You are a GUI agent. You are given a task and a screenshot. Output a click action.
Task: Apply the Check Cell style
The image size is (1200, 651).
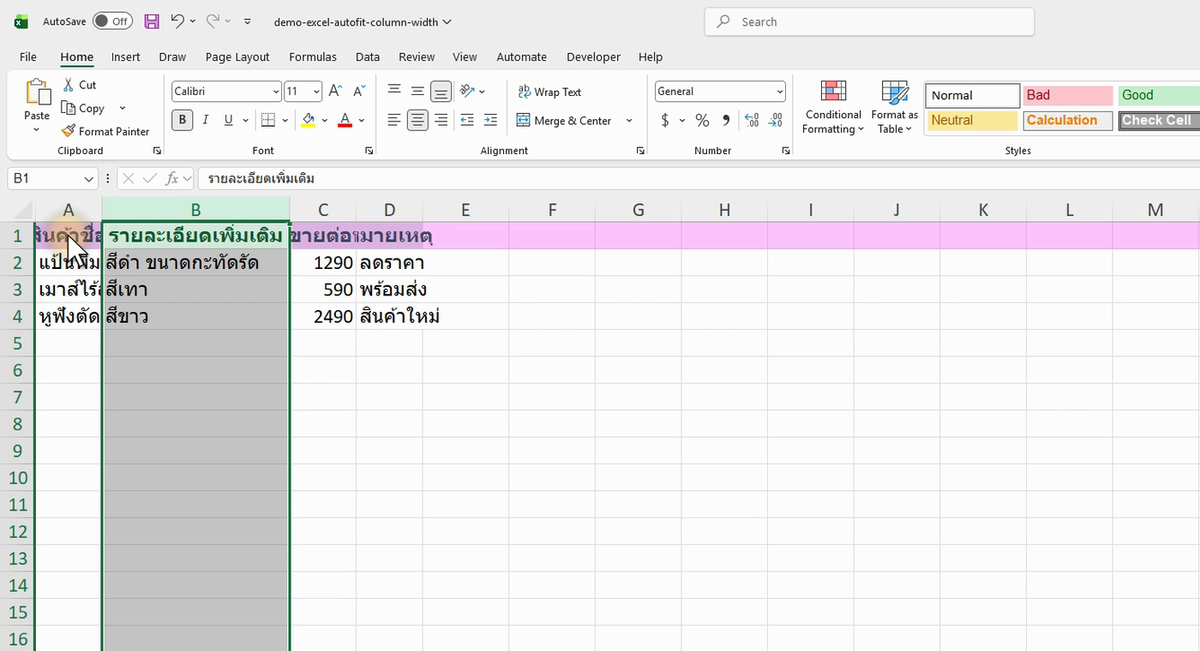click(x=1159, y=120)
